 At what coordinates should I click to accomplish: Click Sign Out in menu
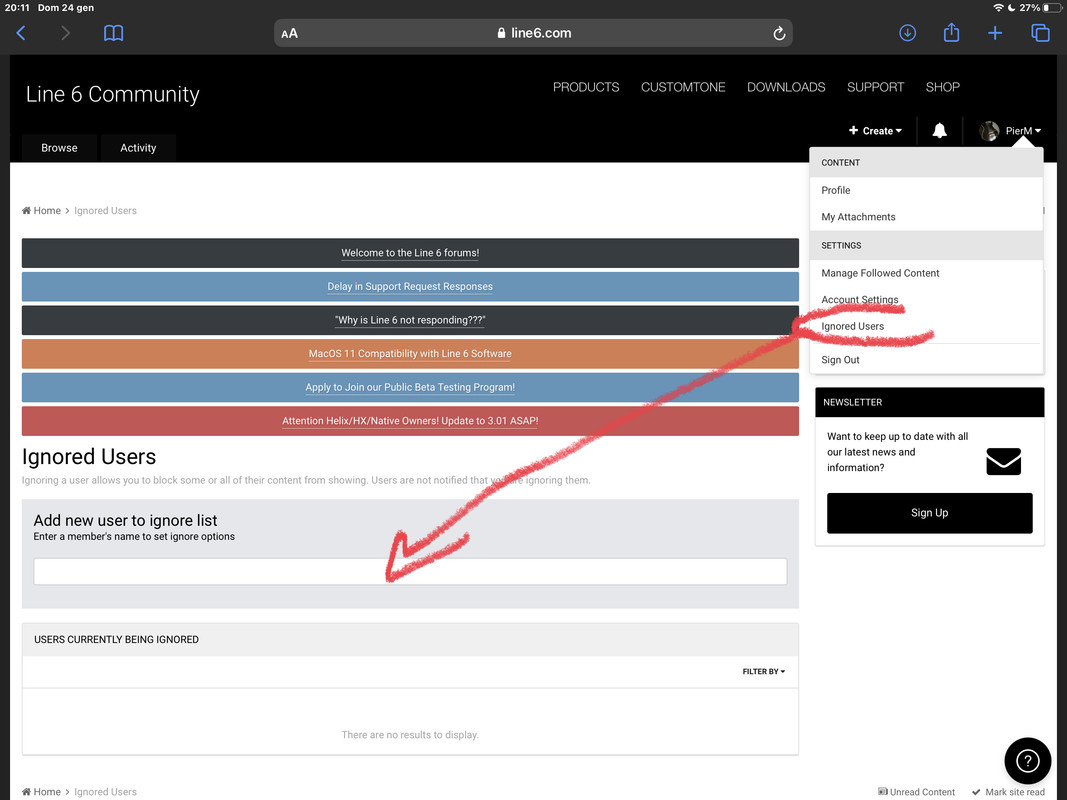pyautogui.click(x=840, y=360)
